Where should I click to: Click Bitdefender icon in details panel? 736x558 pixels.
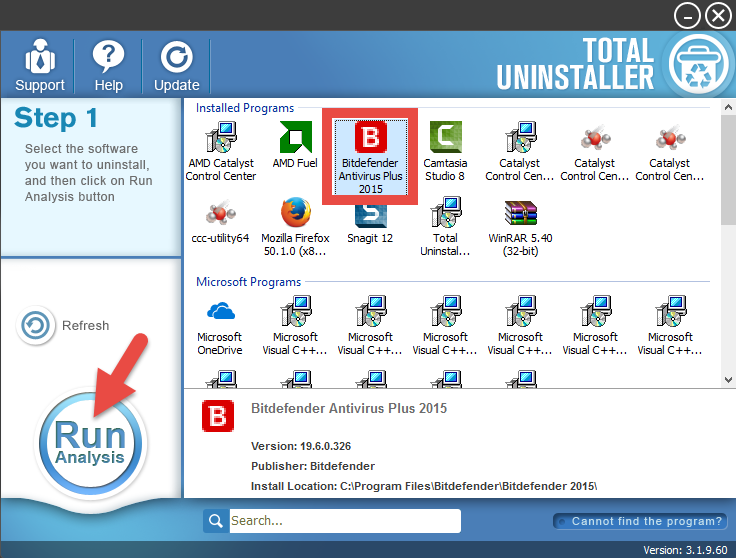(x=218, y=416)
